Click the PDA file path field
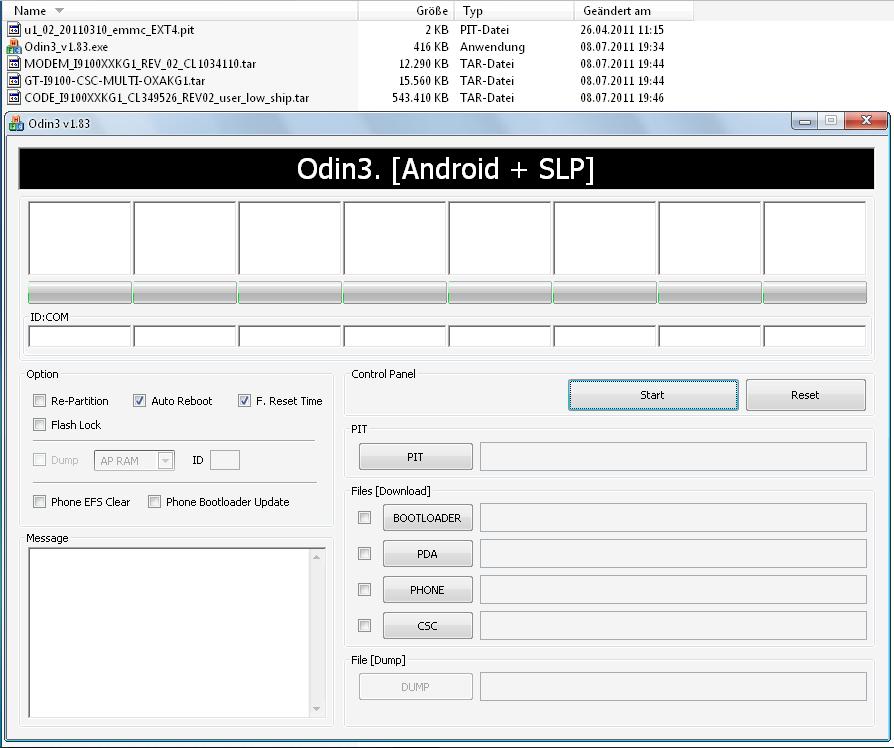The width and height of the screenshot is (894, 748). tap(673, 554)
